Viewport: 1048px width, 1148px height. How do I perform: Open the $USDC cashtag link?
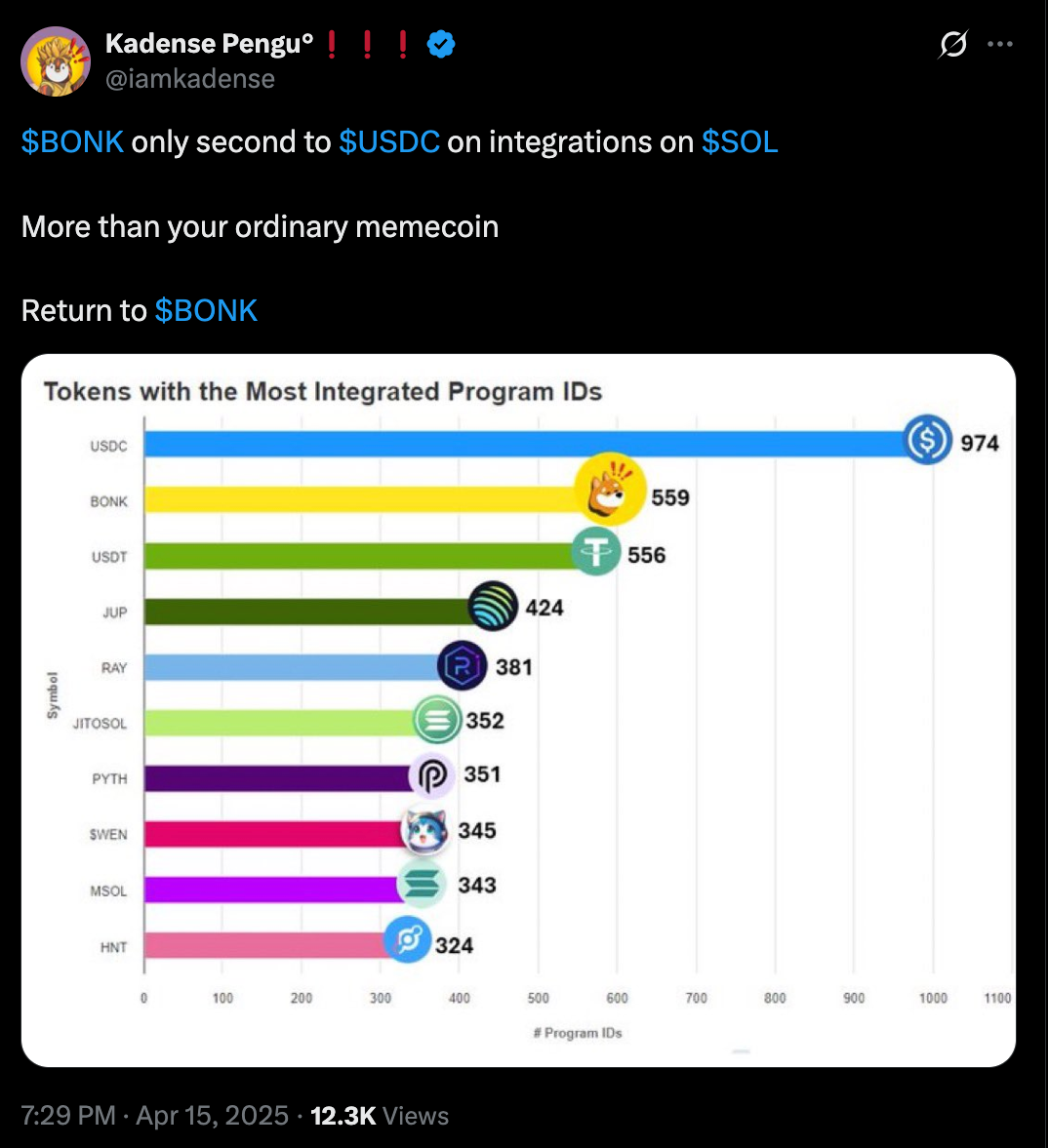(389, 142)
